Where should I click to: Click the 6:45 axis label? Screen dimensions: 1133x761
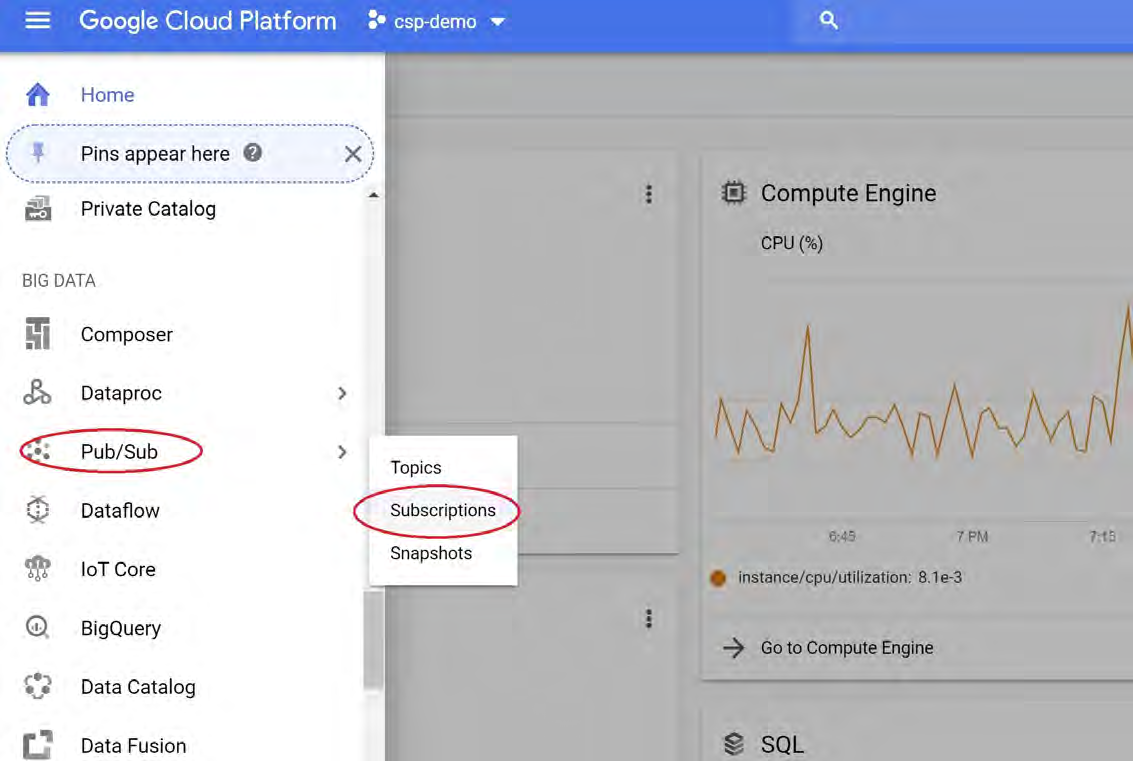[842, 536]
